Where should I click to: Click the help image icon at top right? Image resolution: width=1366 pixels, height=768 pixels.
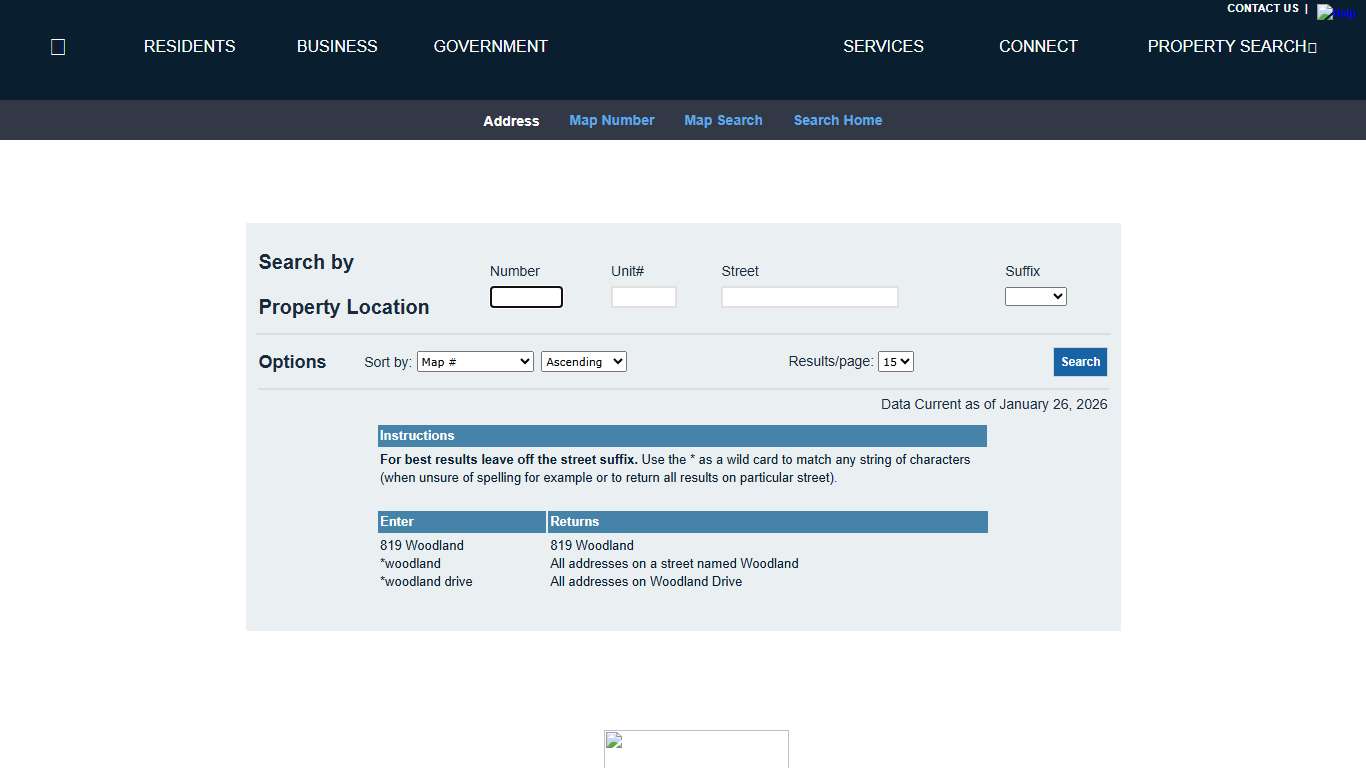pos(1337,13)
